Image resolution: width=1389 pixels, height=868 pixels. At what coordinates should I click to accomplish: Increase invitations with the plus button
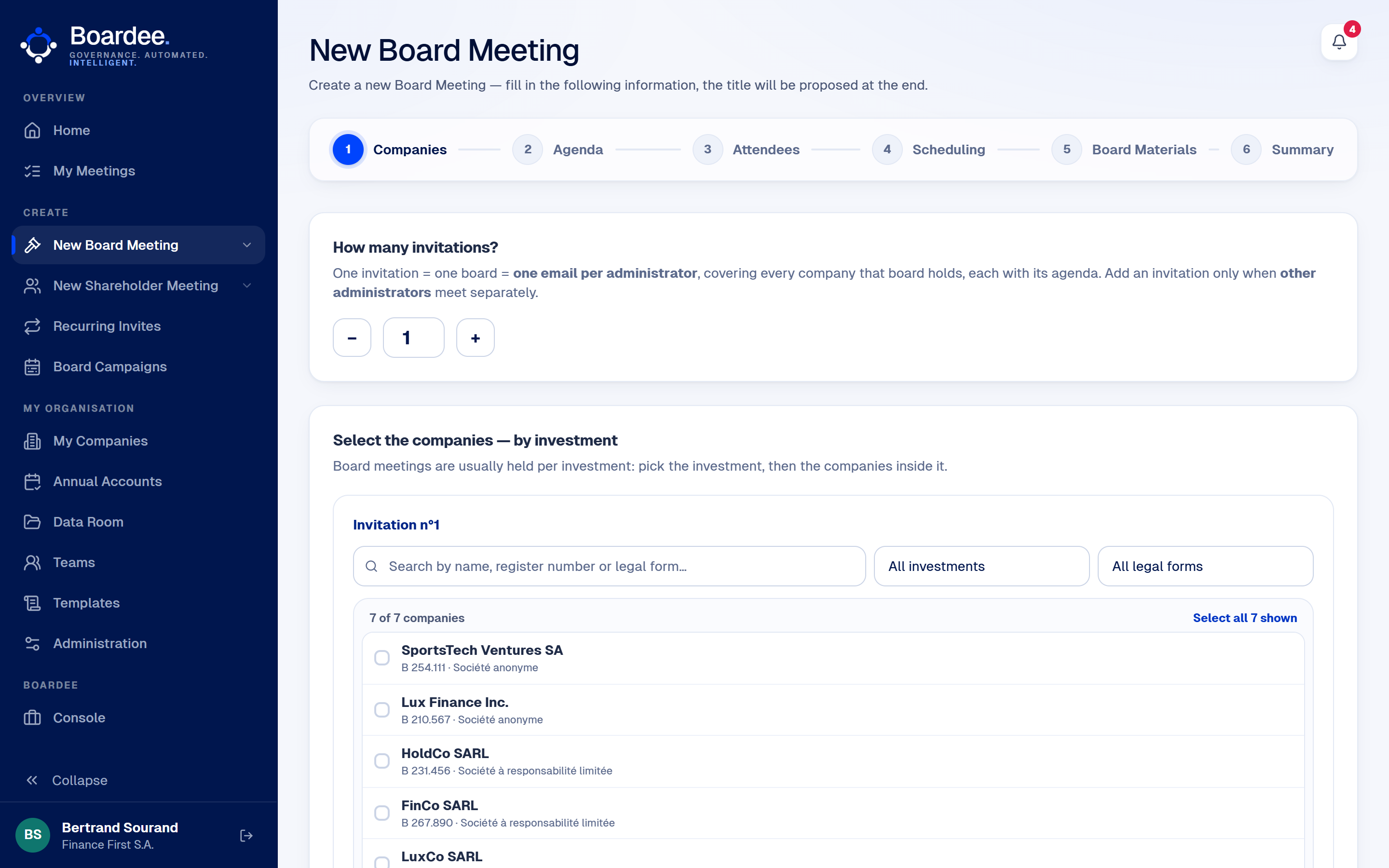point(475,338)
